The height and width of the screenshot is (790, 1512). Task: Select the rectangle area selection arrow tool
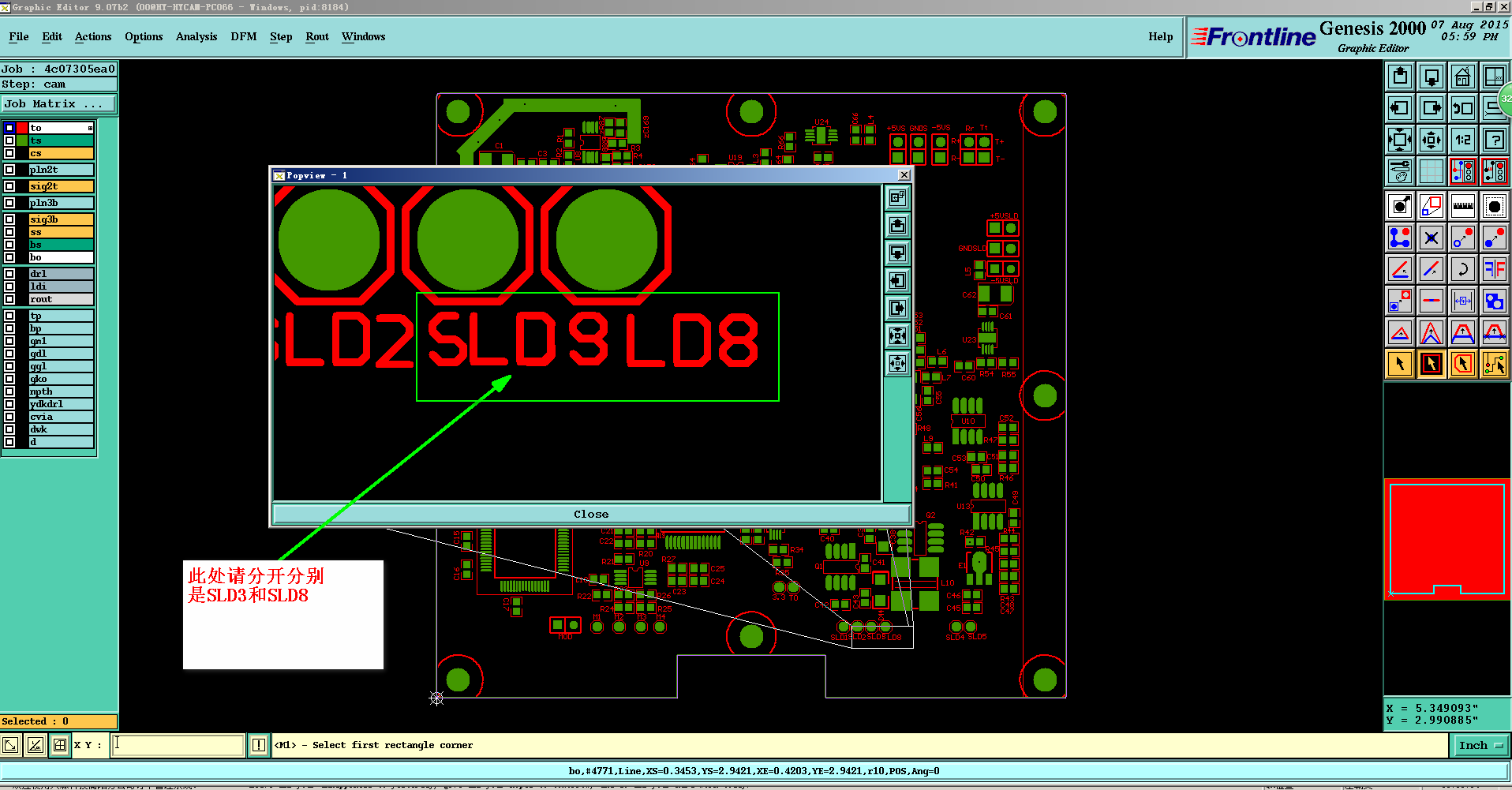click(x=1432, y=364)
